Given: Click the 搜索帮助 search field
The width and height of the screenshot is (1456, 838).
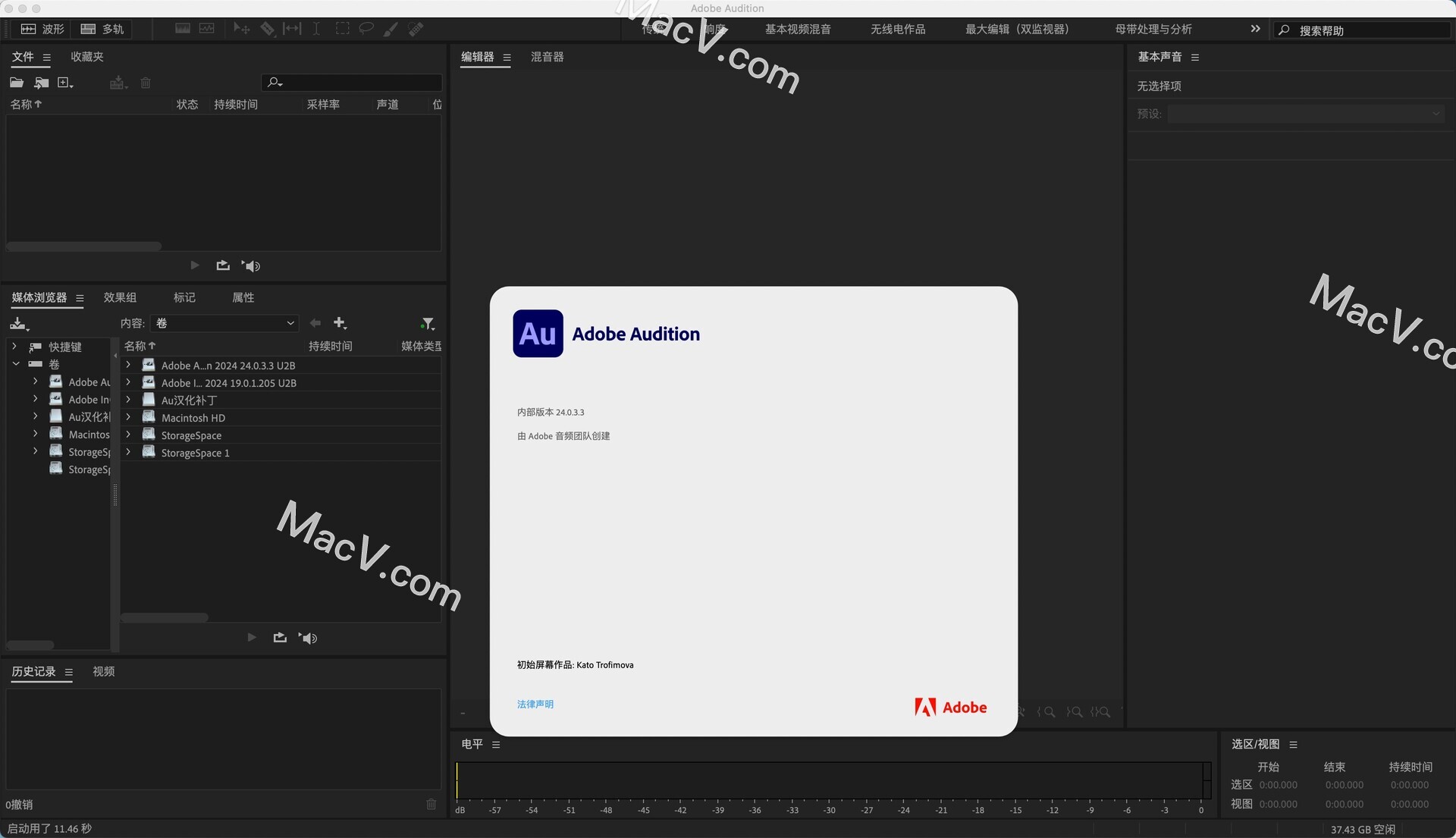Looking at the screenshot, I should (1362, 30).
